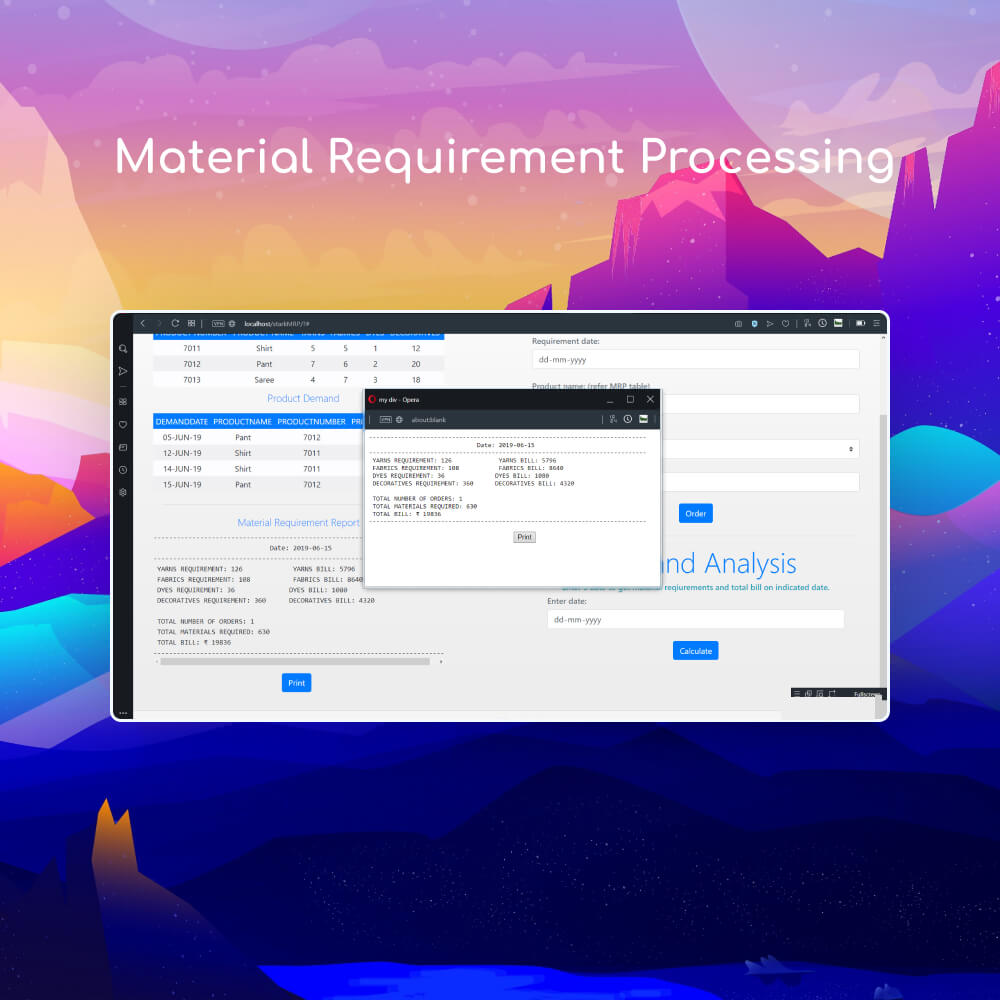Image resolution: width=1000 pixels, height=1000 pixels.
Task: Click the blue ad-blocker shield icon
Action: tap(754, 324)
